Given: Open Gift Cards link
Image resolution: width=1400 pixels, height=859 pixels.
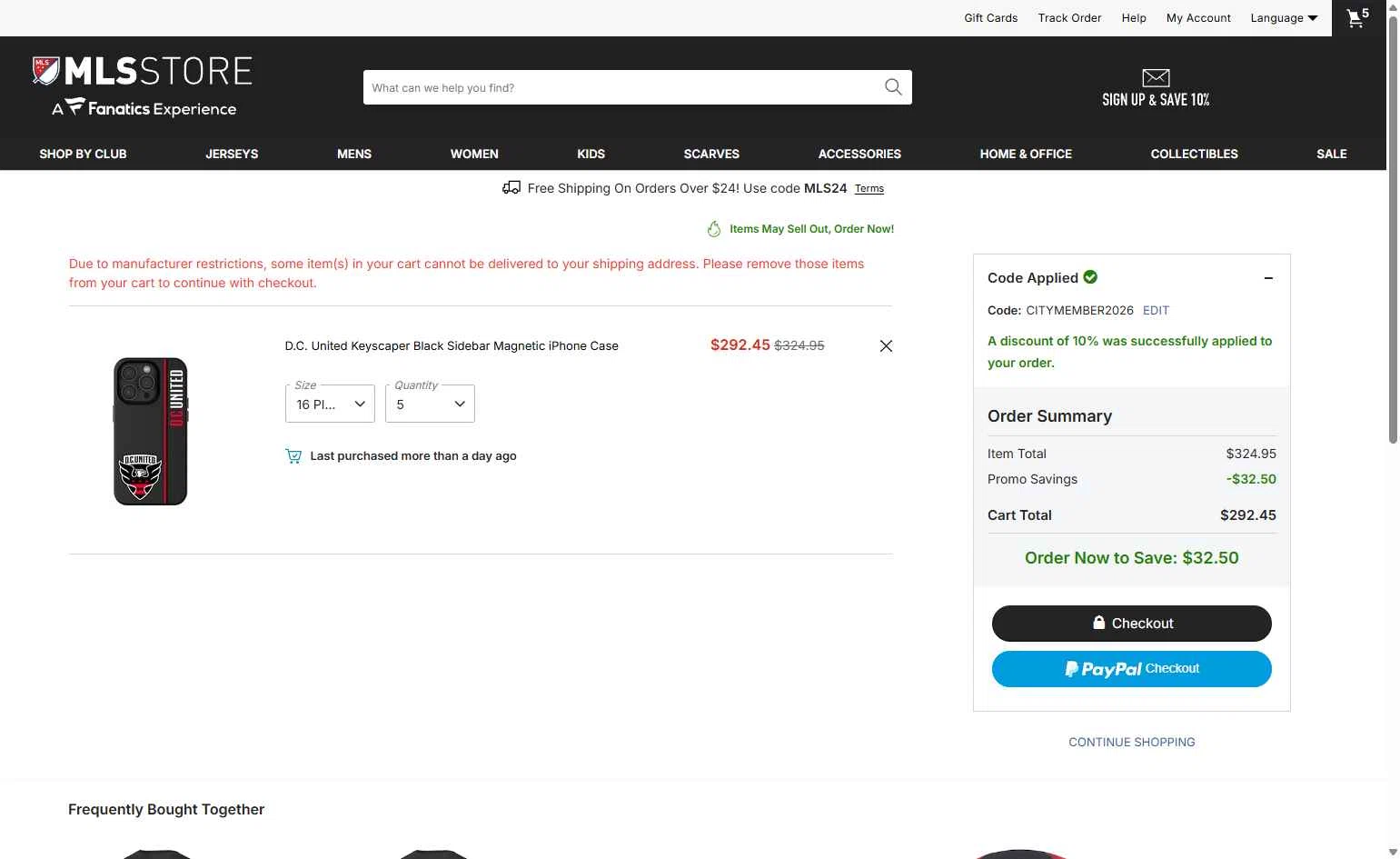Looking at the screenshot, I should [x=990, y=18].
